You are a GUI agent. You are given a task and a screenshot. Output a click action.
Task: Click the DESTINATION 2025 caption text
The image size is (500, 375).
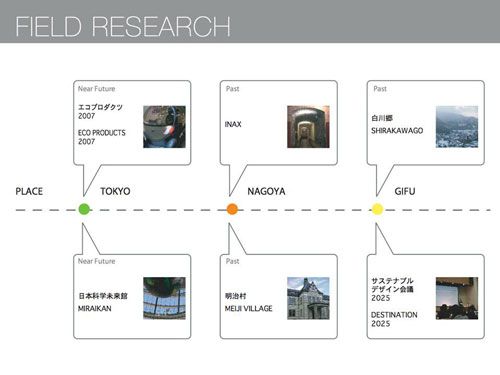click(394, 319)
